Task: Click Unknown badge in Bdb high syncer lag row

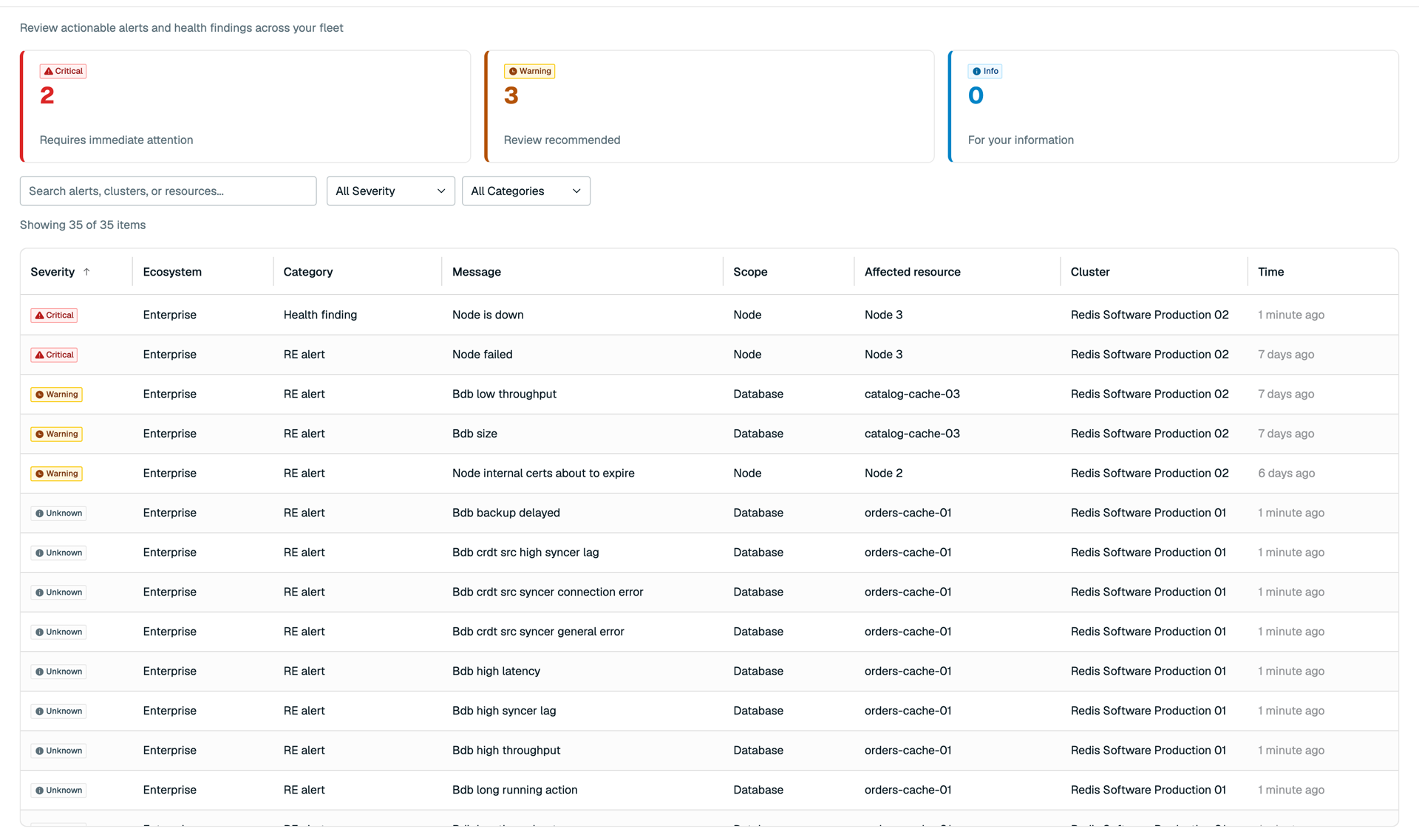Action: pyautogui.click(x=58, y=711)
